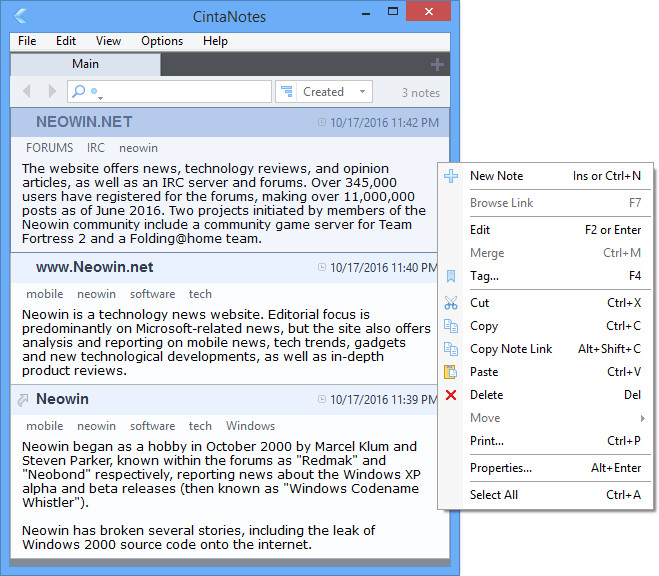Viewport: 659px width, 576px height.
Task: Open the View menu
Action: [x=108, y=41]
